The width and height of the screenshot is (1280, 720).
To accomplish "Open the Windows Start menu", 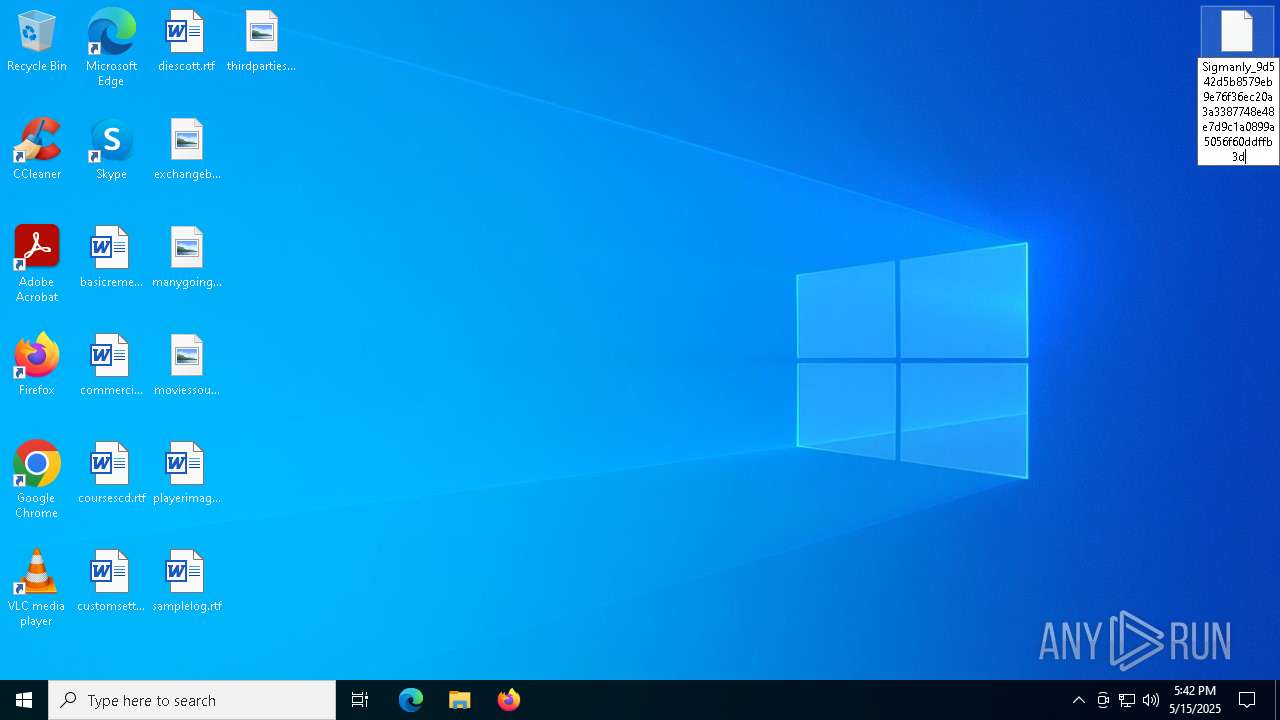I will click(x=24, y=700).
